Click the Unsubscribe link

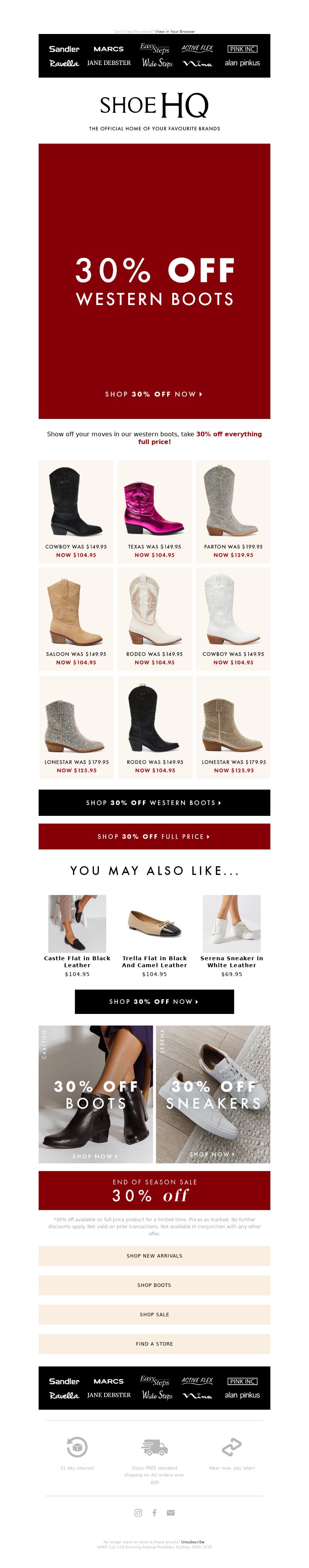[x=193, y=1542]
